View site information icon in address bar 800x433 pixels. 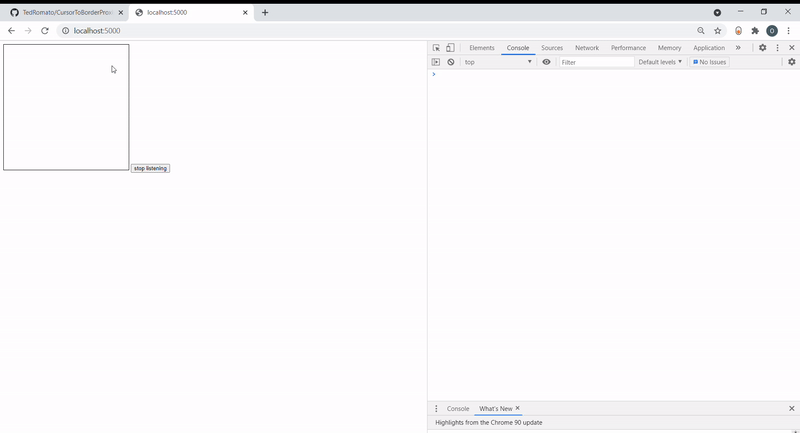click(65, 31)
